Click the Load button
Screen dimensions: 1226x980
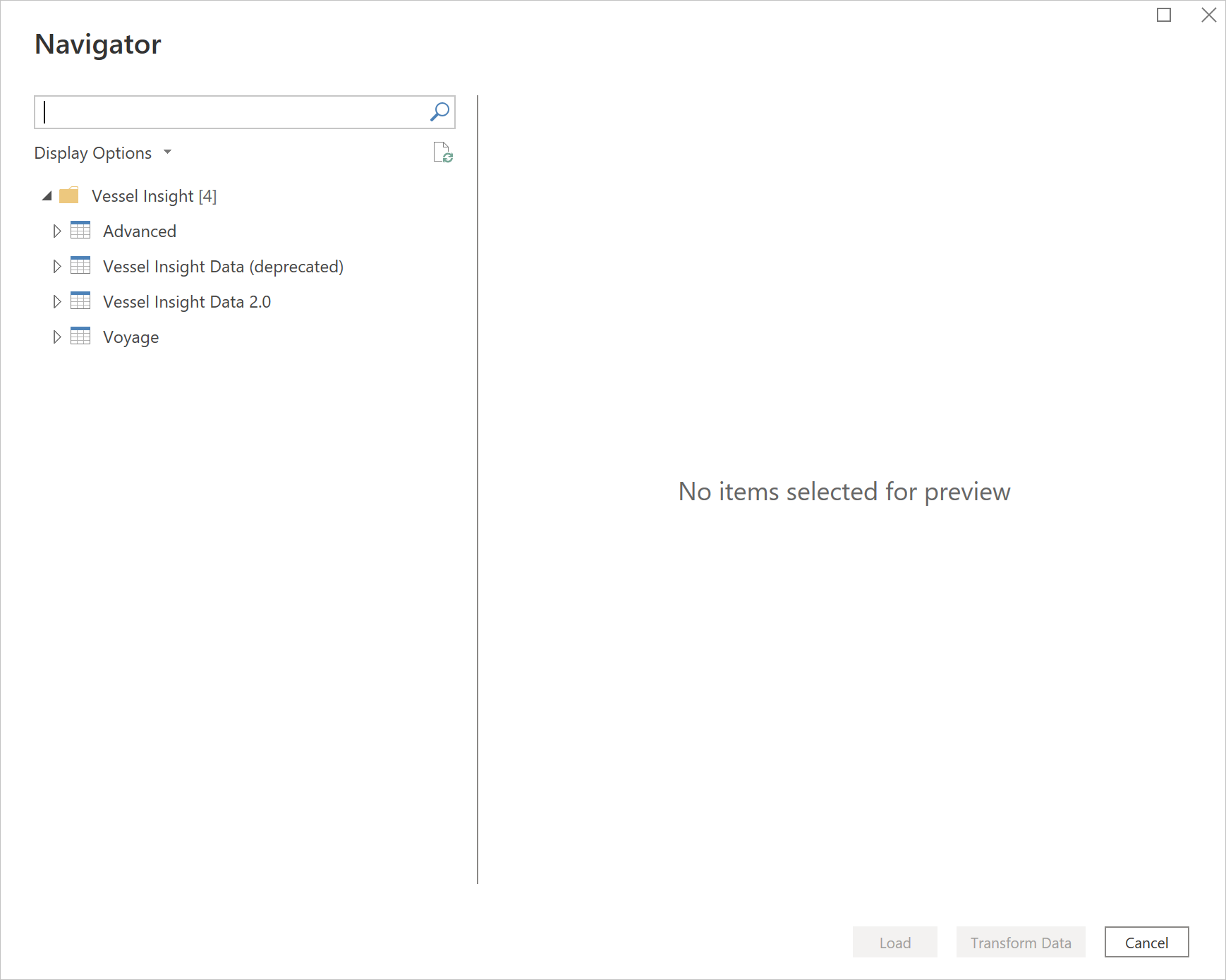(894, 942)
